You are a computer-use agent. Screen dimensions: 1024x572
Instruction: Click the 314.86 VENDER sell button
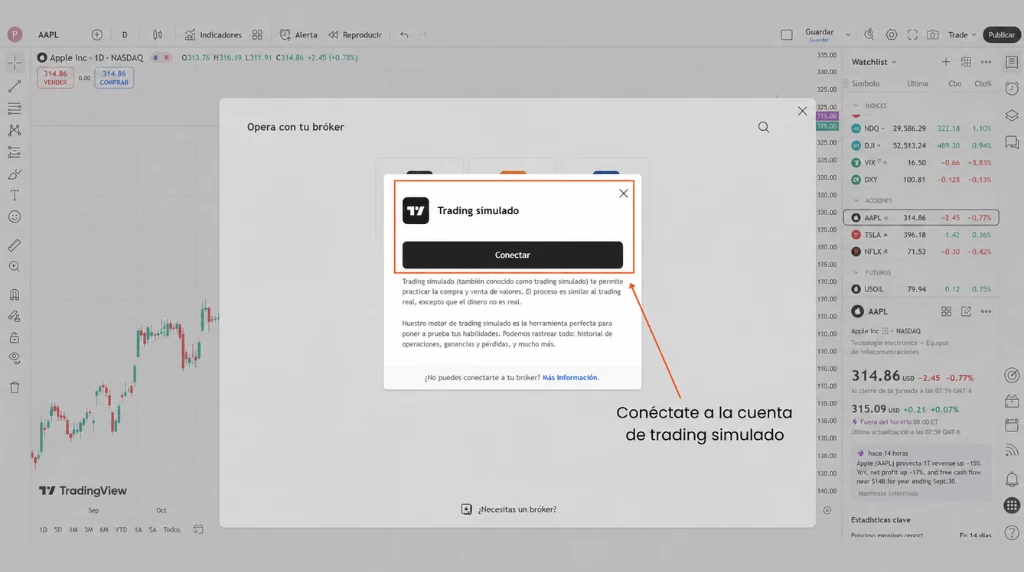click(56, 78)
